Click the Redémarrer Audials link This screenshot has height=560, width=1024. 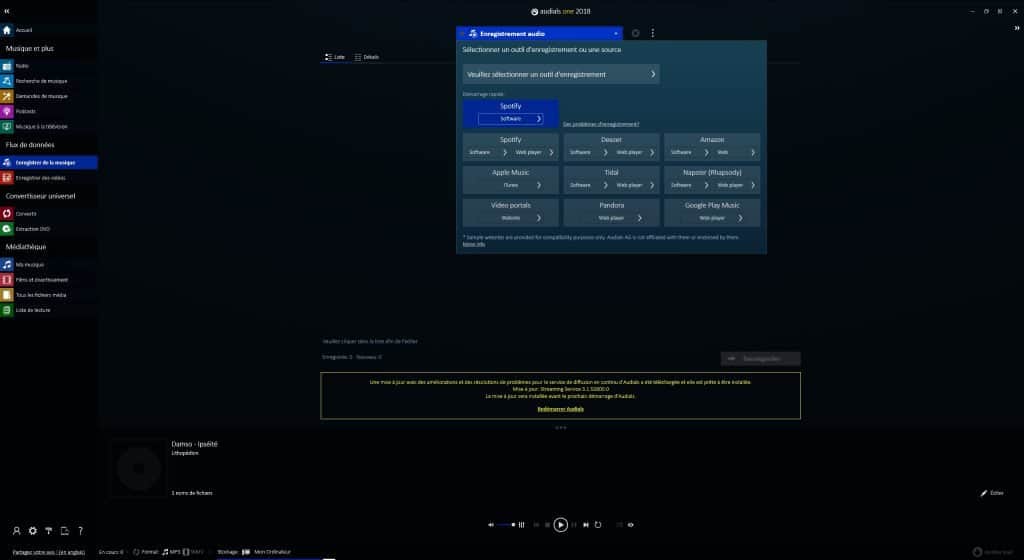[x=560, y=409]
